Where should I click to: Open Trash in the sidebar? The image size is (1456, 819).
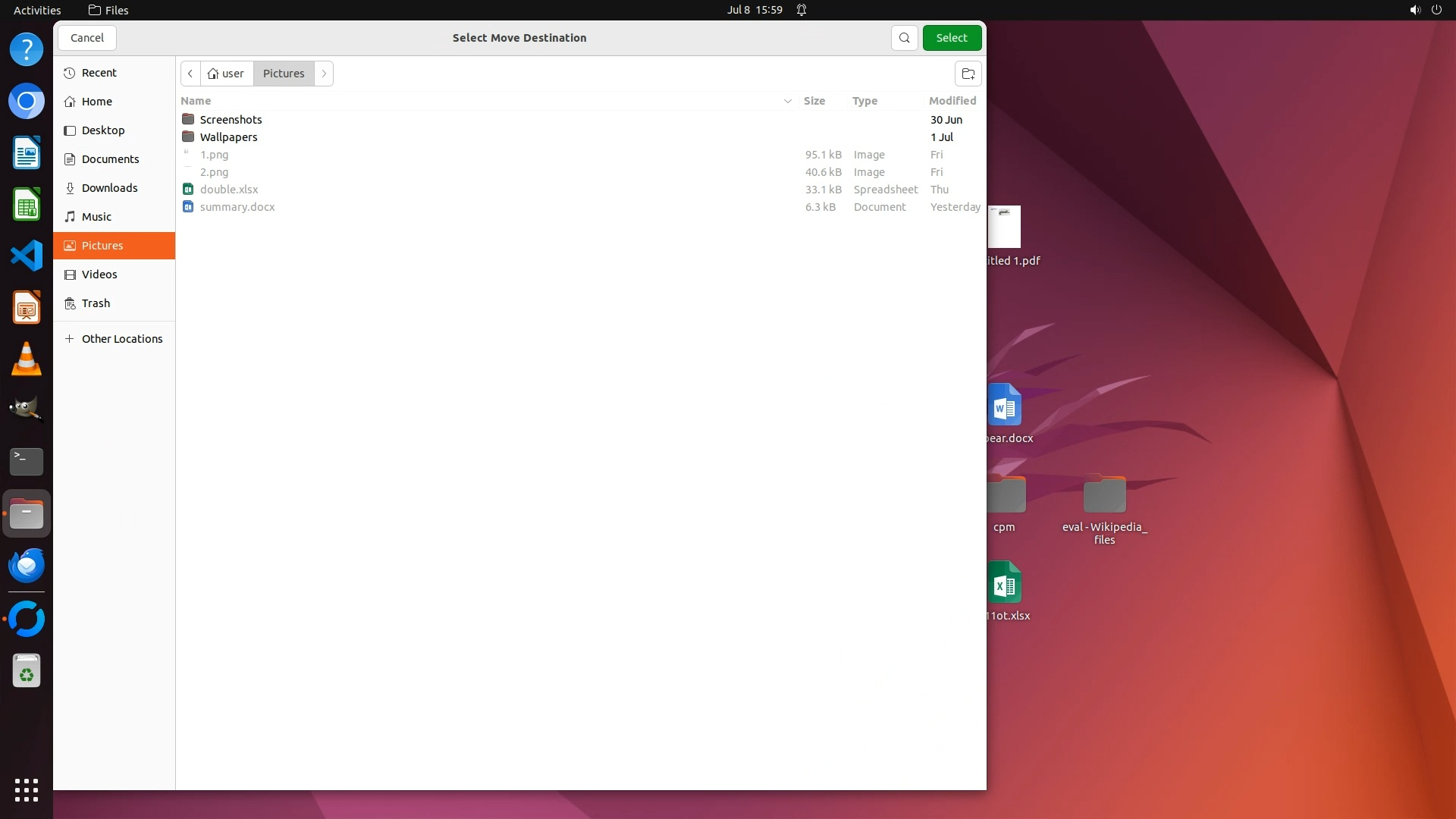pos(96,303)
